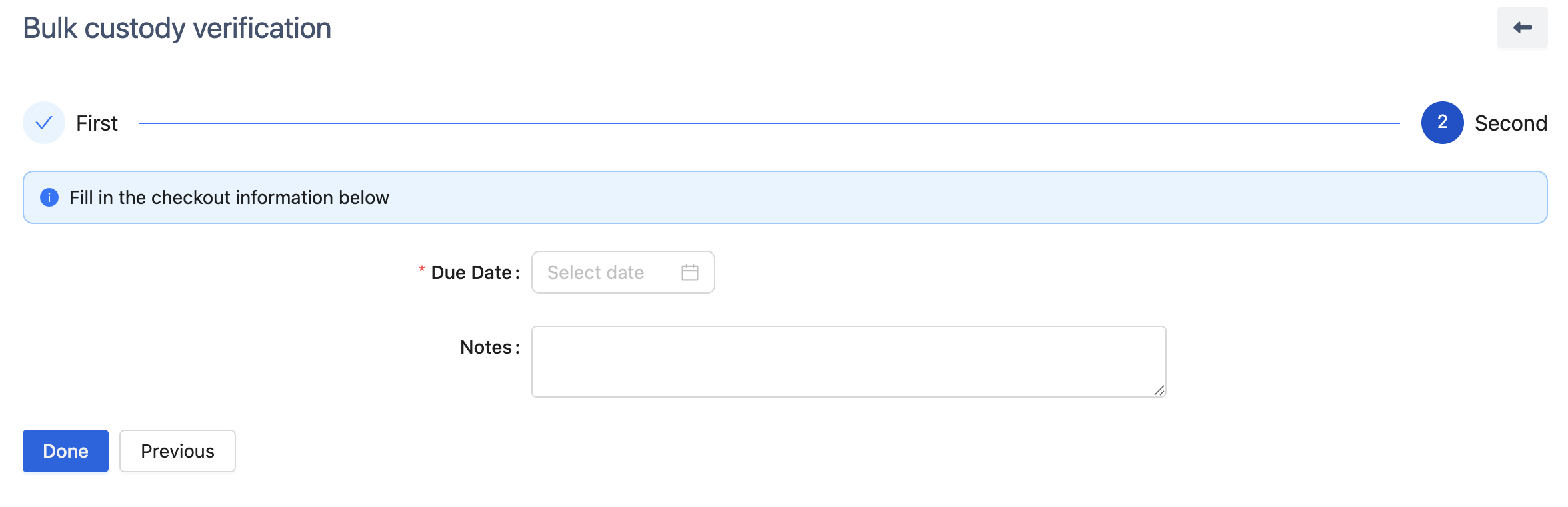Click the Notes box resize handle
This screenshot has height=507, width=1568.
click(x=1159, y=391)
